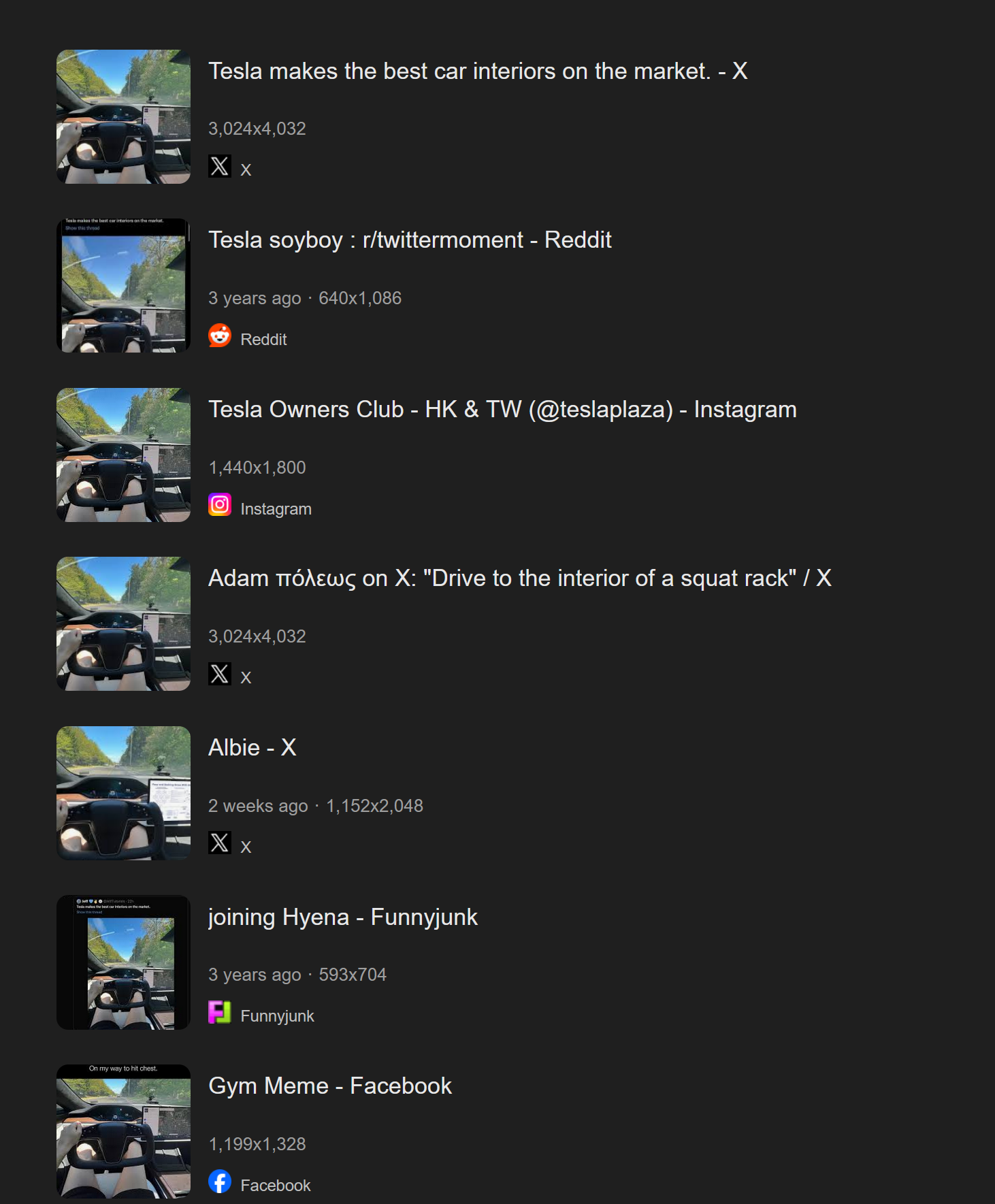Click the X logo under Albie result
995x1204 pixels.
pos(220,843)
